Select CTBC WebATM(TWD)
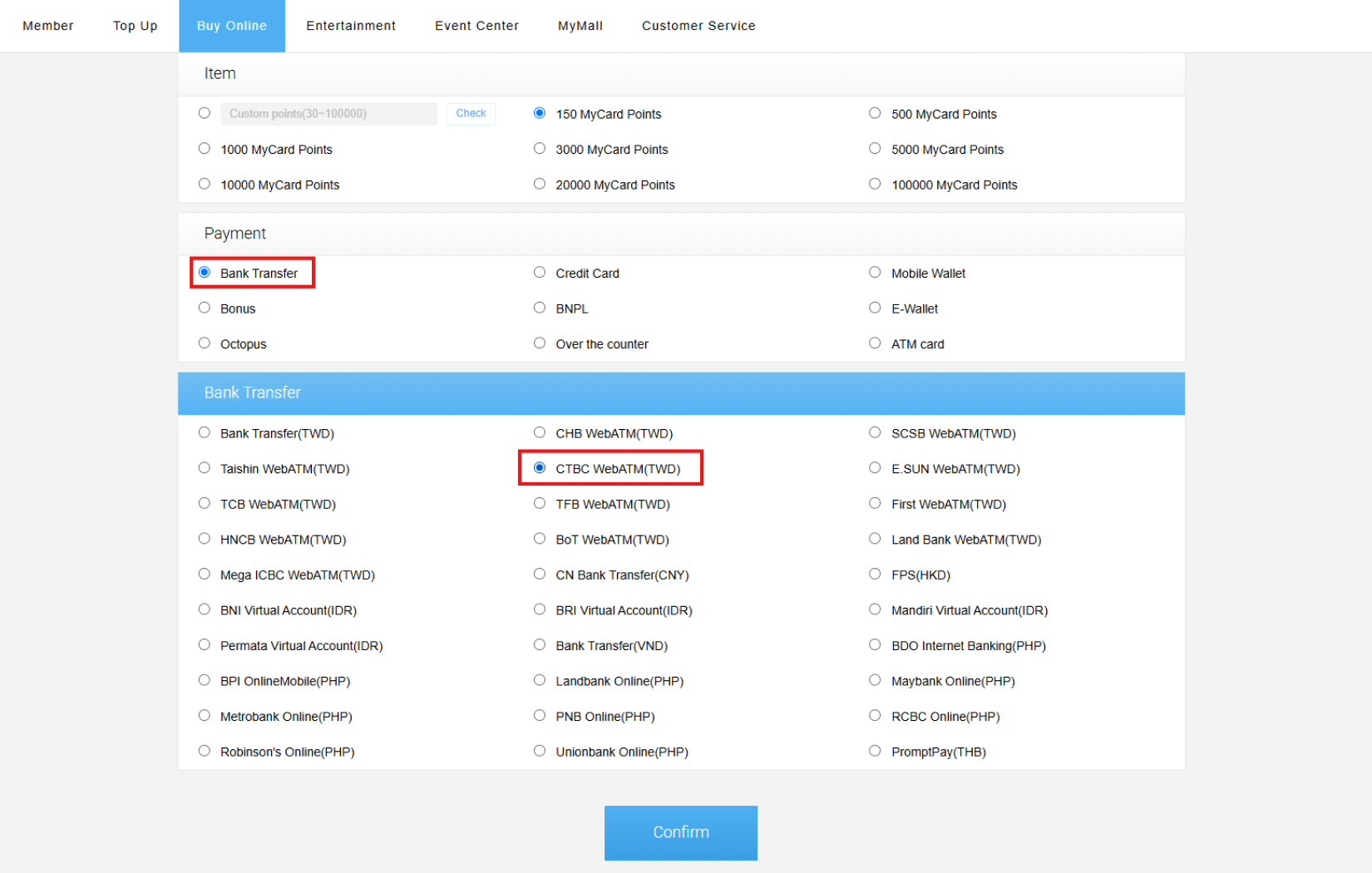The height and width of the screenshot is (873, 1372). click(540, 468)
